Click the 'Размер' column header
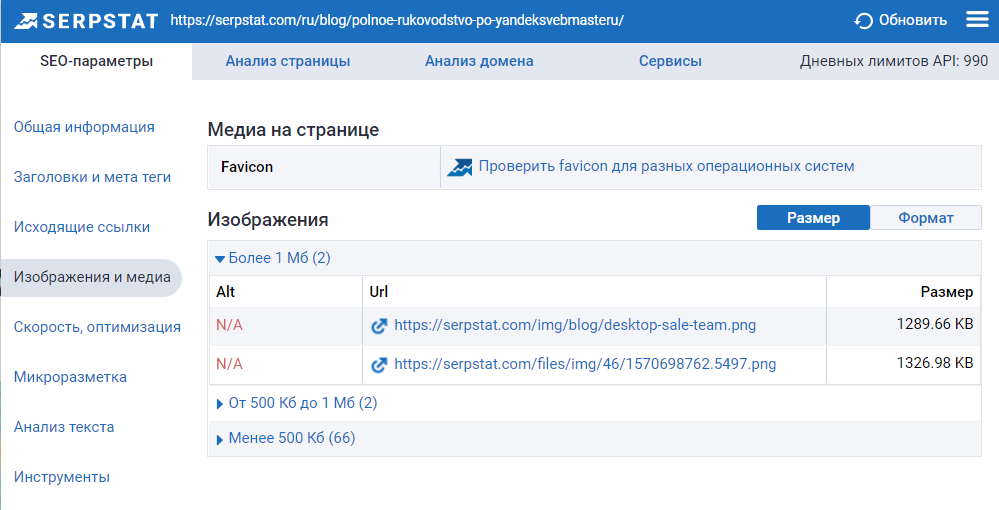Screen dimensions: 999x510 (947, 292)
